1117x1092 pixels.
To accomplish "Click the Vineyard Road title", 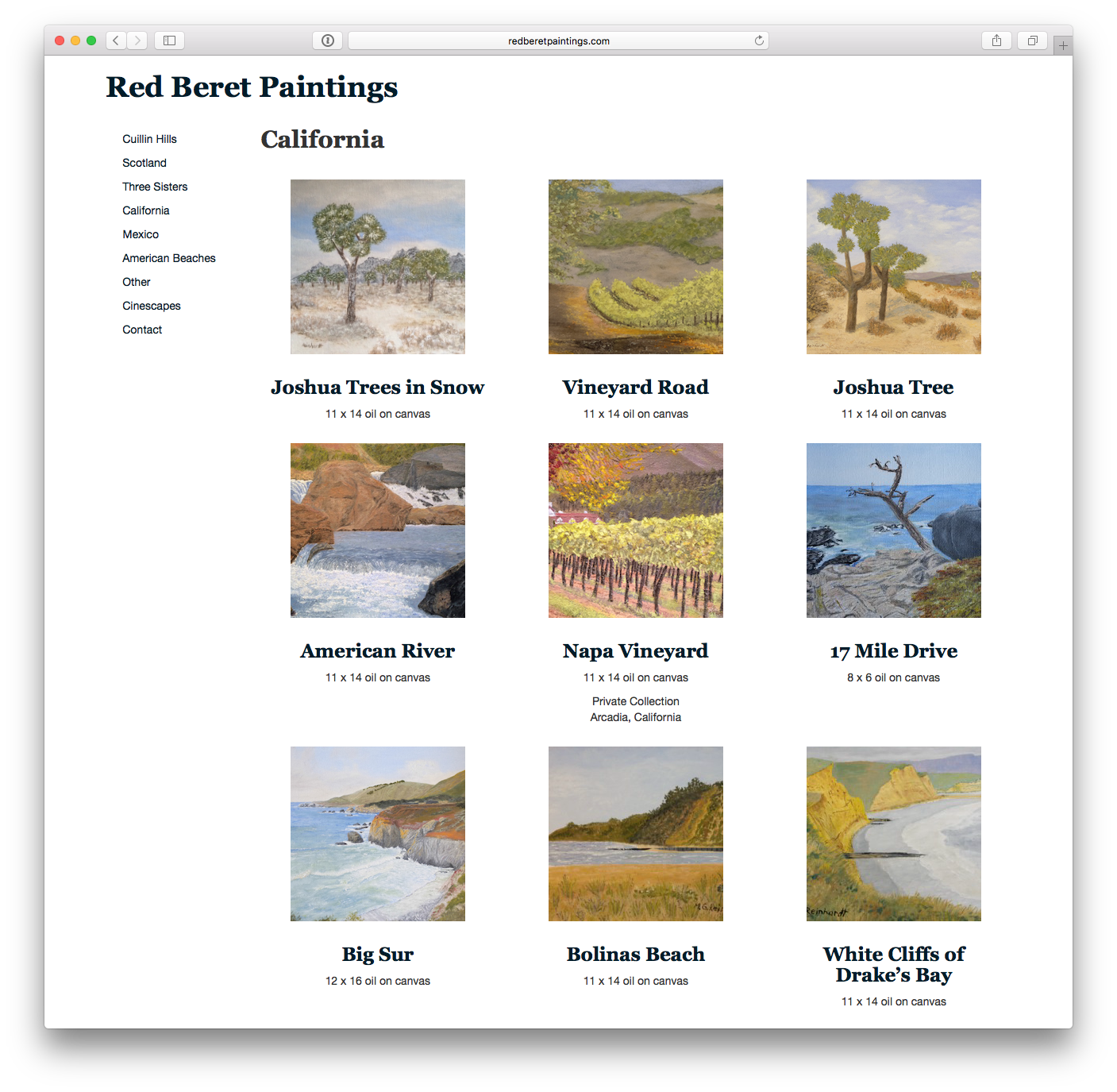I will click(636, 388).
